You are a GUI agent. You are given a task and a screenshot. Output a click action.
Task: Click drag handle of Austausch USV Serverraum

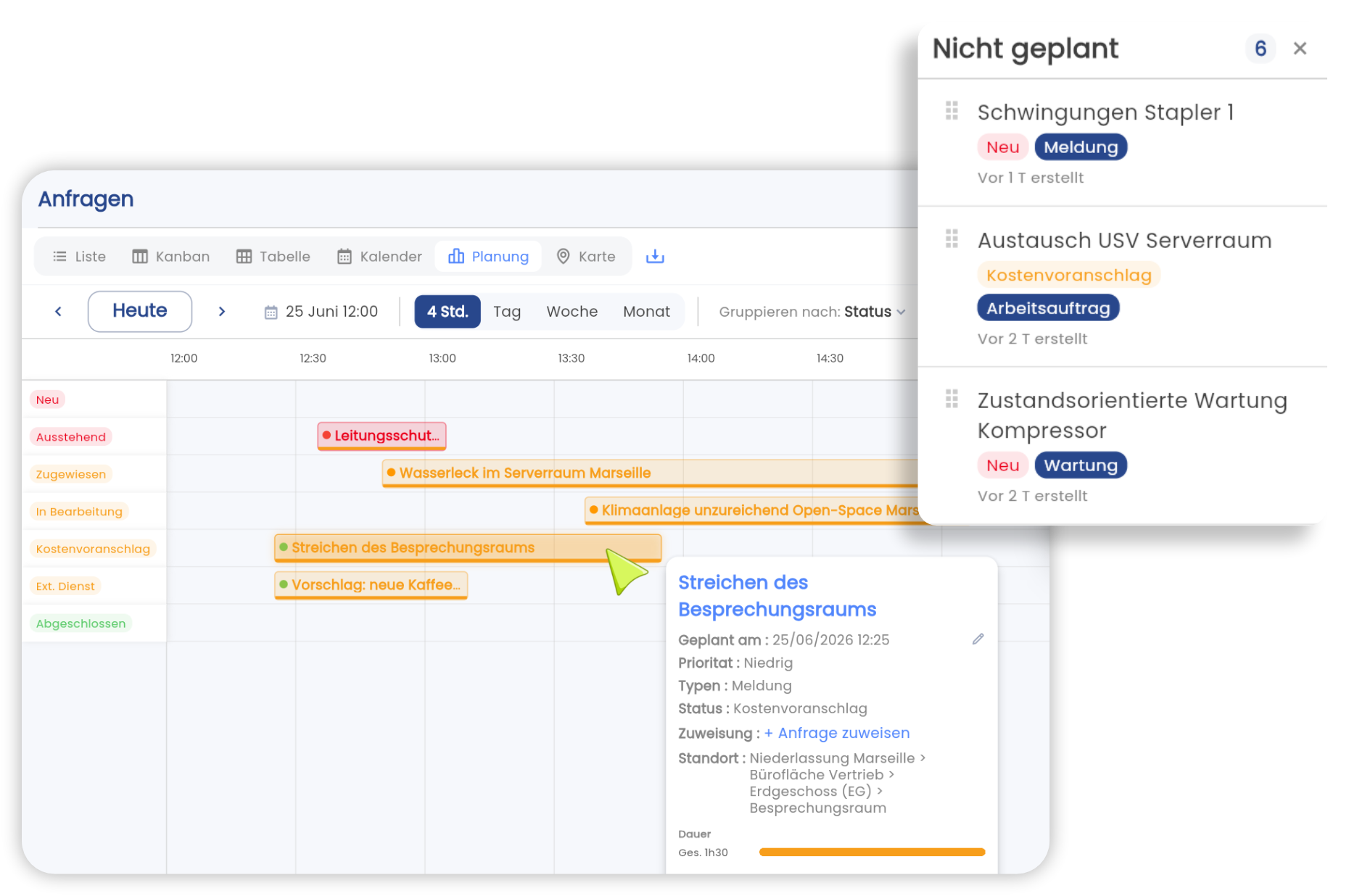[x=952, y=238]
